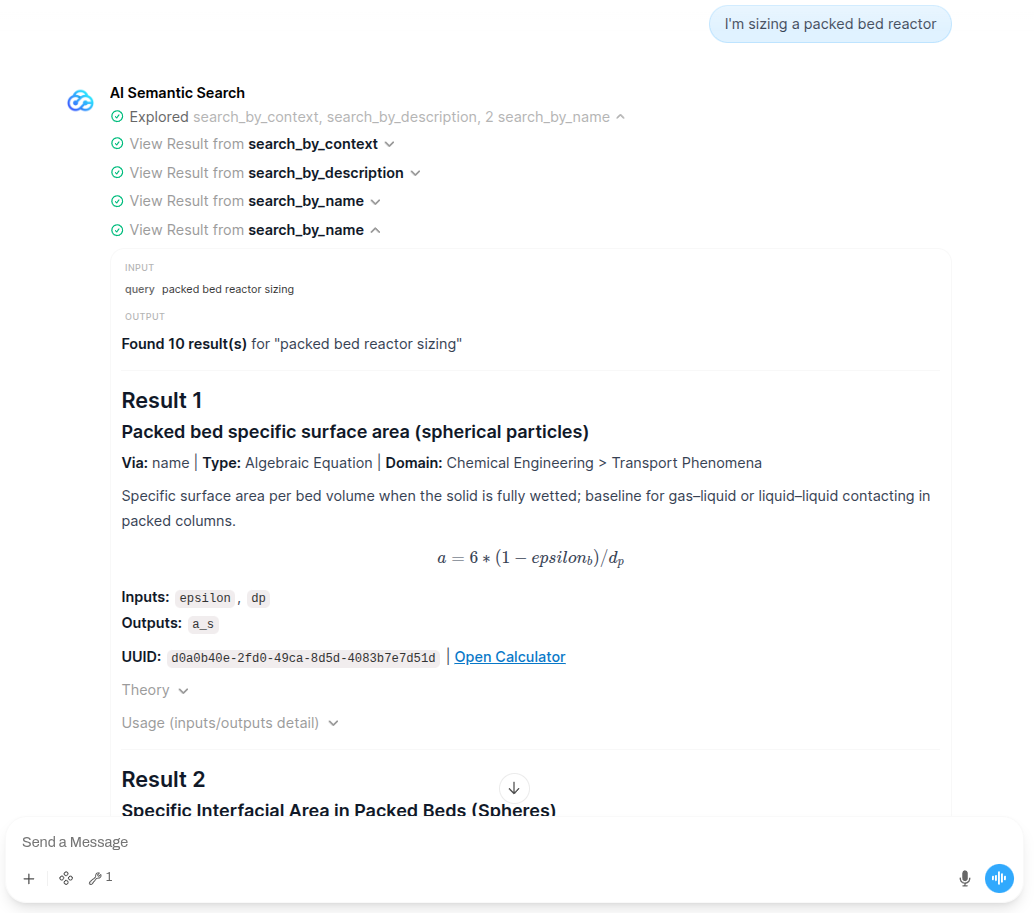
Task: Expand View Result from search_by_description
Action: click(415, 172)
